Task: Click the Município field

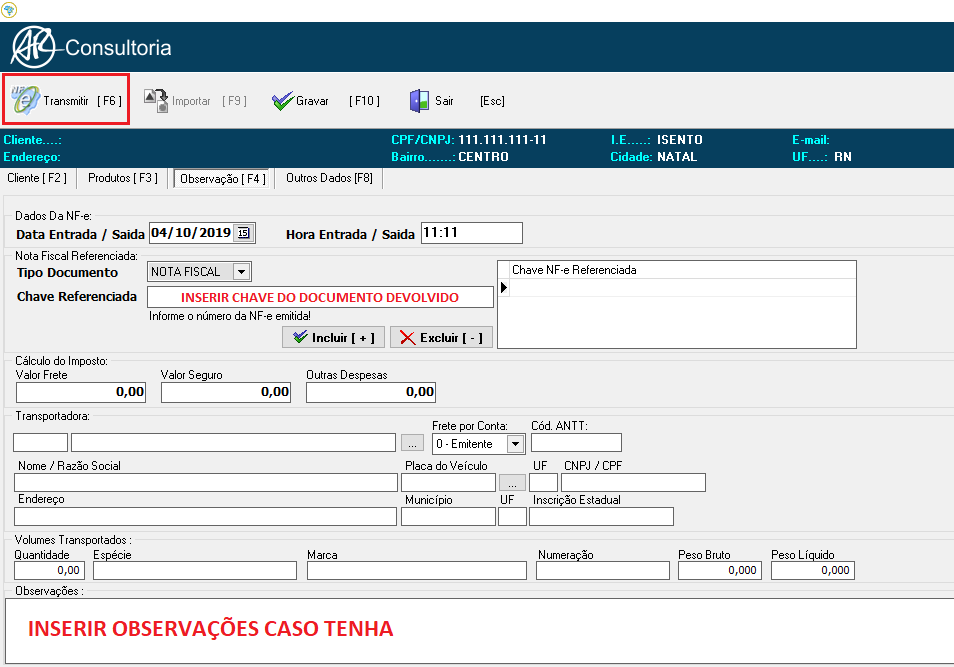Action: point(448,517)
